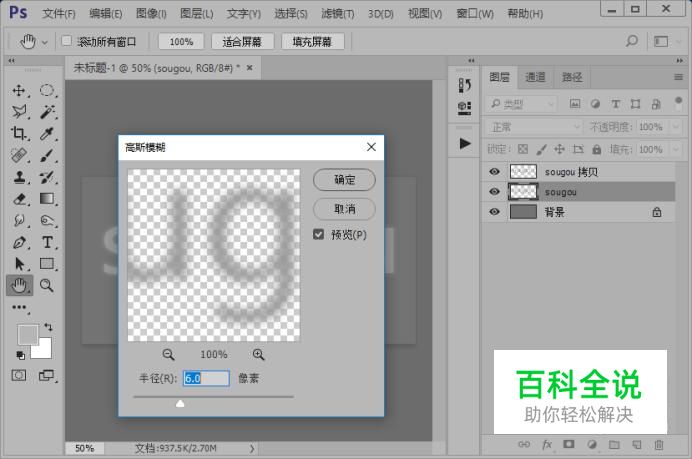The width and height of the screenshot is (692, 459).
Task: Select the Gradient tool
Action: pyautogui.click(x=46, y=199)
